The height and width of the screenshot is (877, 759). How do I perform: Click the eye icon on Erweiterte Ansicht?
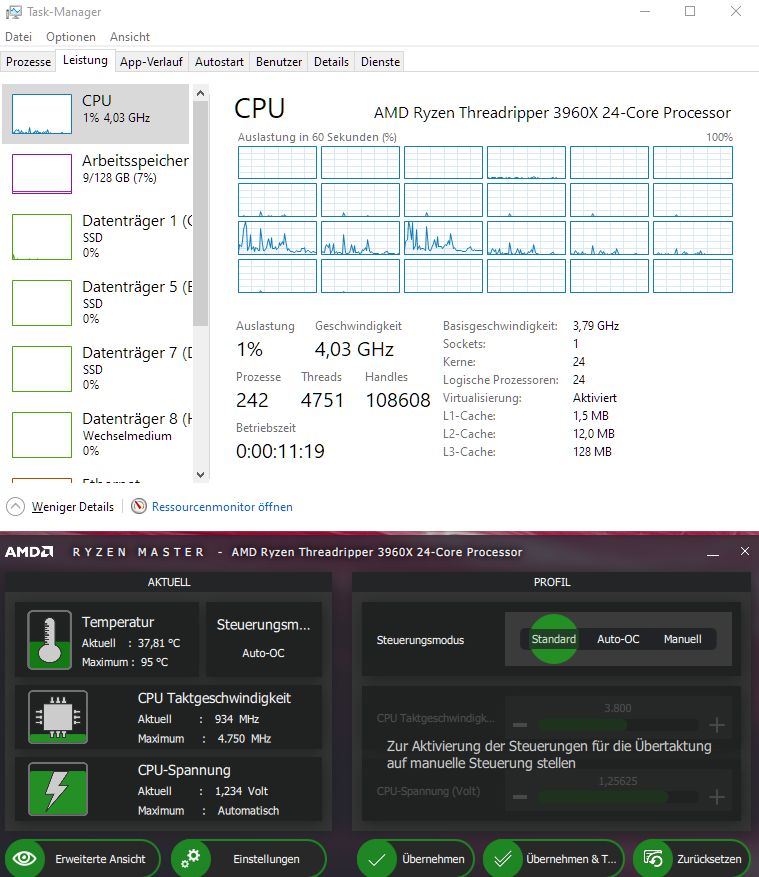point(25,859)
